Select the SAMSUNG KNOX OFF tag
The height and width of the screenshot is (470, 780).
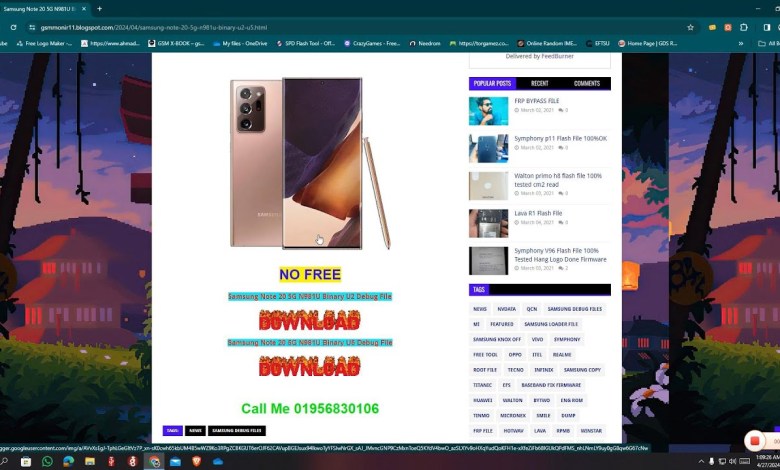[x=497, y=339]
